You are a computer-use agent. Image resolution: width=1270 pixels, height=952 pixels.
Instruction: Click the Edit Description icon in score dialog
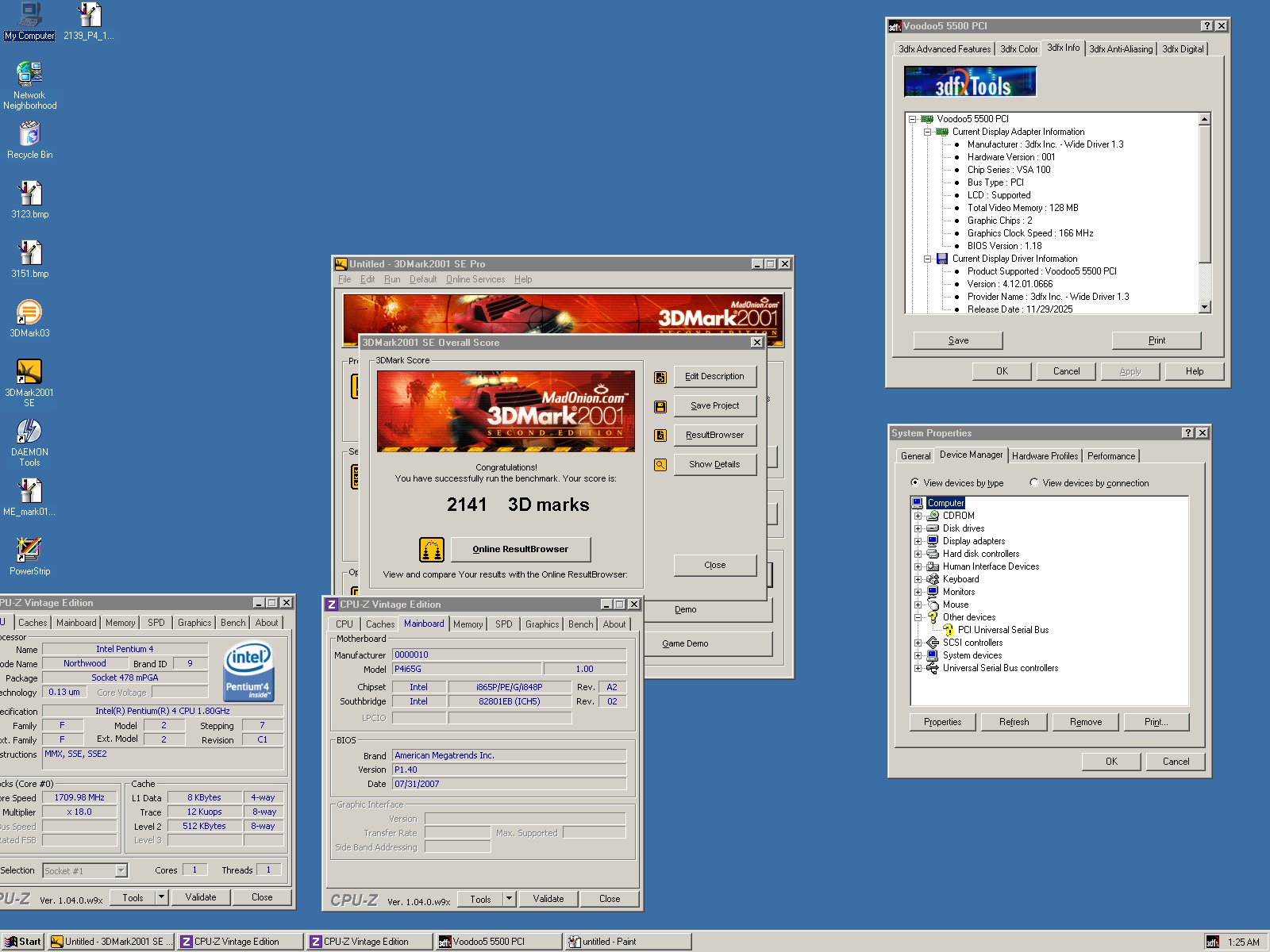coord(660,378)
